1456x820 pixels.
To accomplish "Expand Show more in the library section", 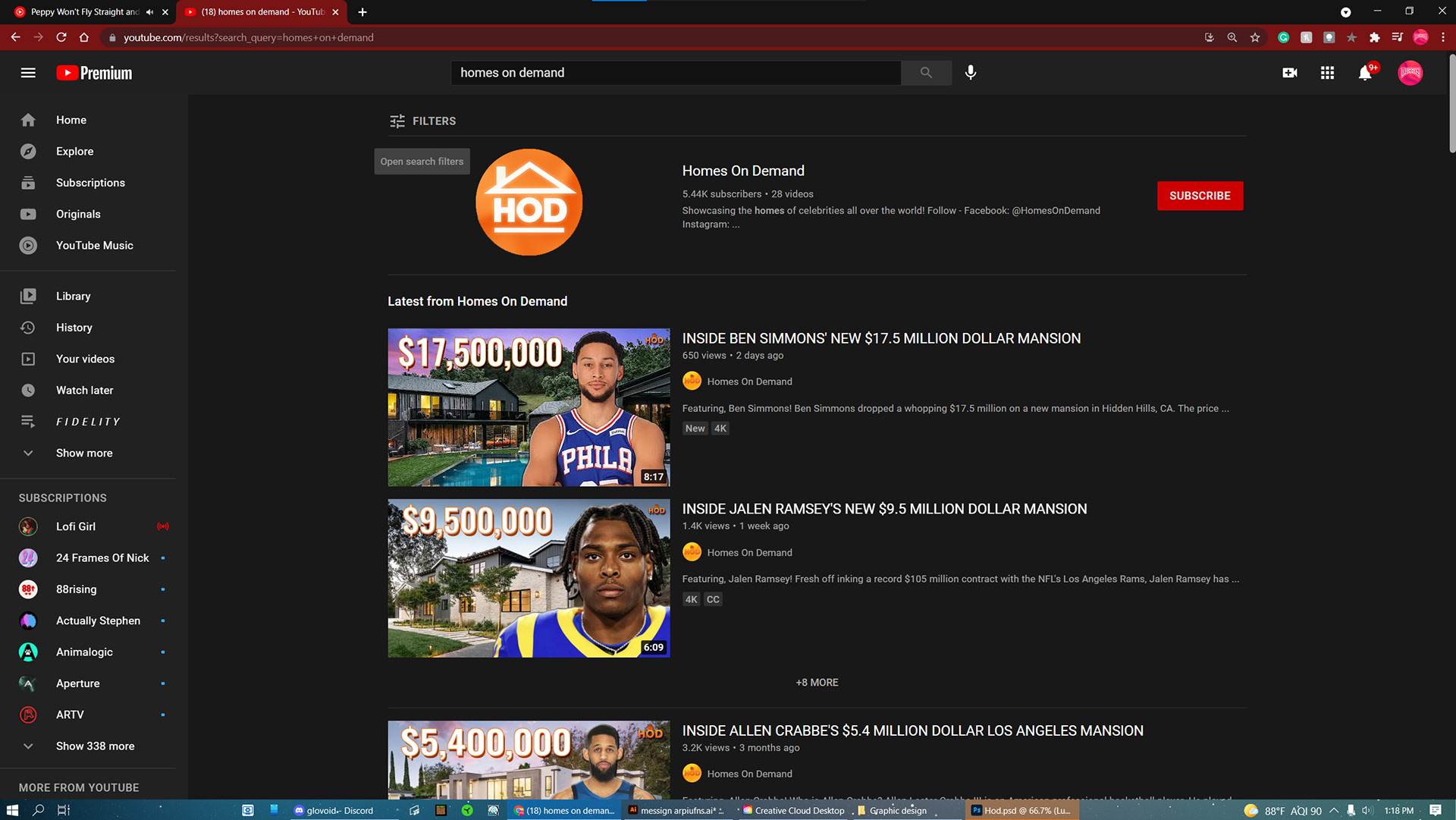I will point(83,454).
